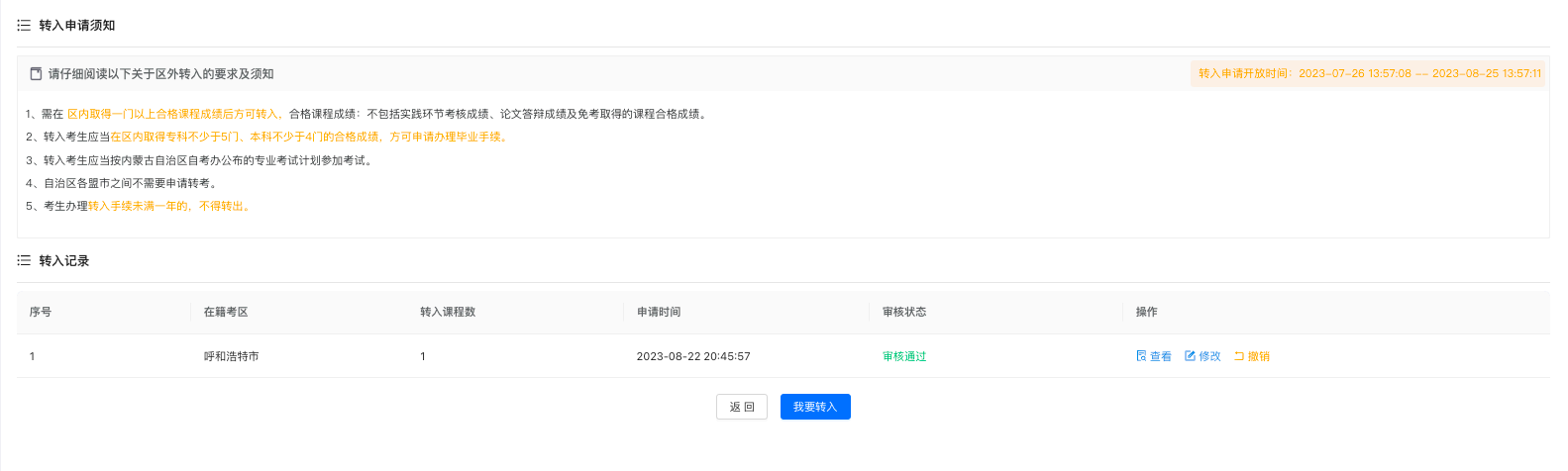Screen dimensions: 1568x471
Task: Click the document icon before 请仔细阅读
Action: pos(36,74)
